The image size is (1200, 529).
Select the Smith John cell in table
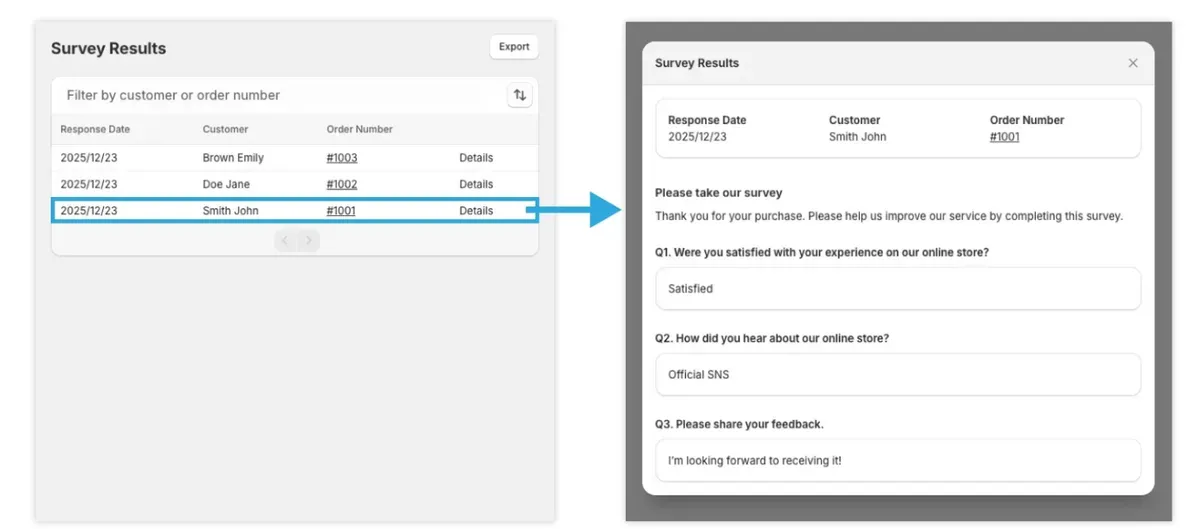230,211
